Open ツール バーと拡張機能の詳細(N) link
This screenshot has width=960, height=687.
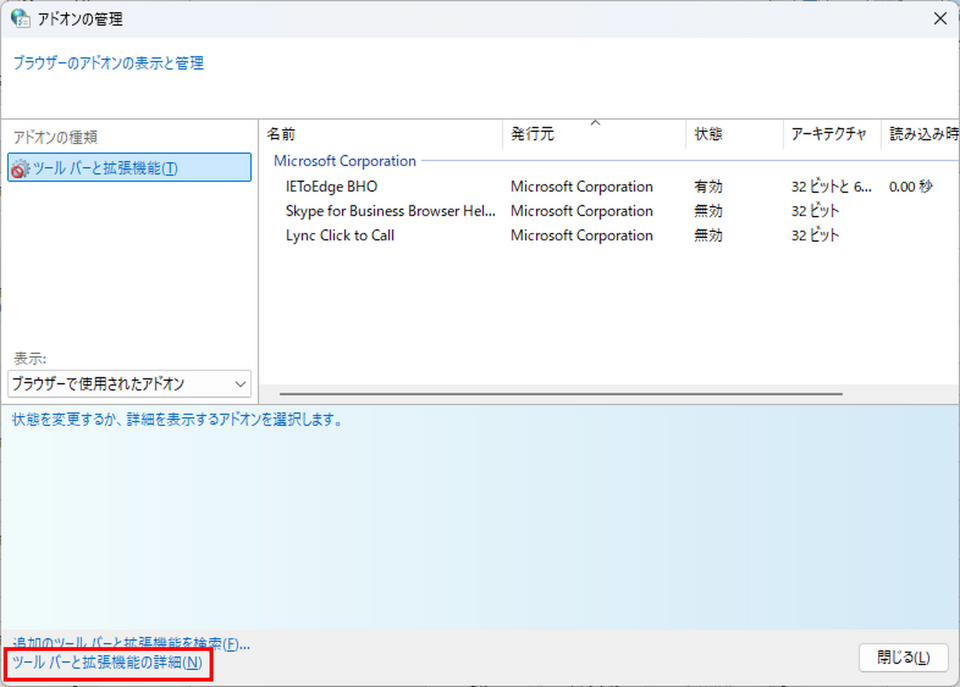(x=107, y=663)
